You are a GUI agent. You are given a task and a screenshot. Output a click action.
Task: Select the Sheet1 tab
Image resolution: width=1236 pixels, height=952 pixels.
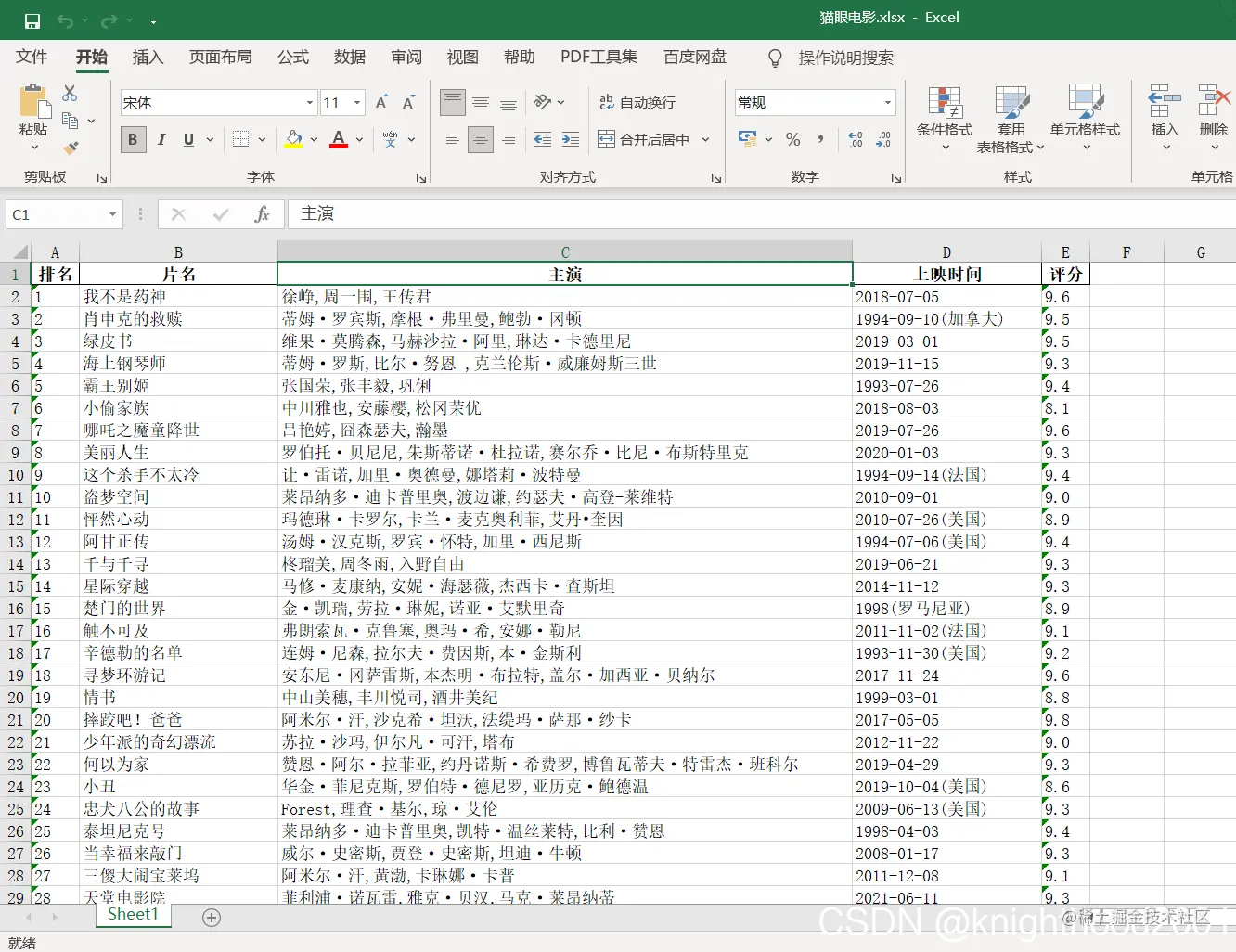[x=133, y=915]
